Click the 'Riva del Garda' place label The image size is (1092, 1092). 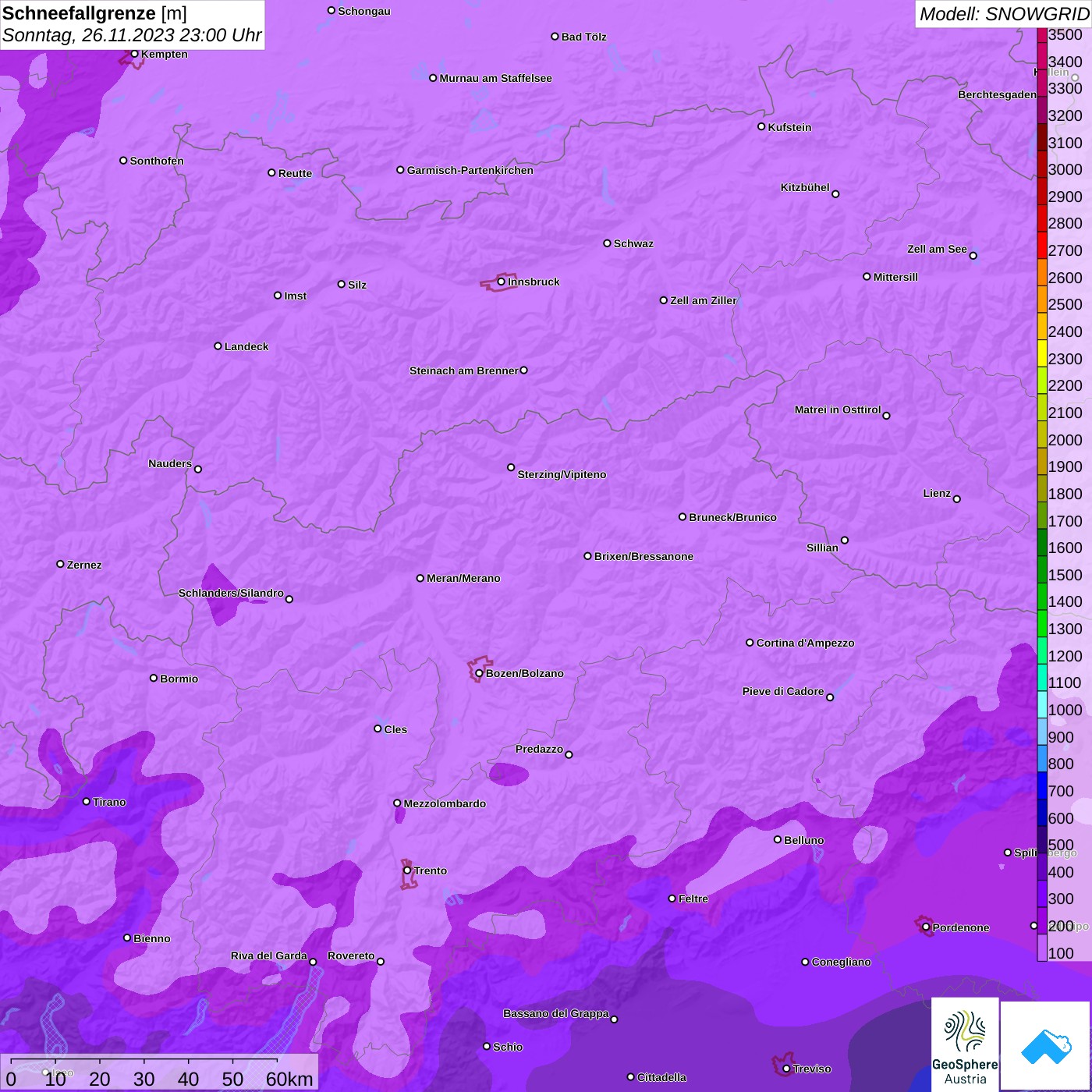click(x=269, y=955)
